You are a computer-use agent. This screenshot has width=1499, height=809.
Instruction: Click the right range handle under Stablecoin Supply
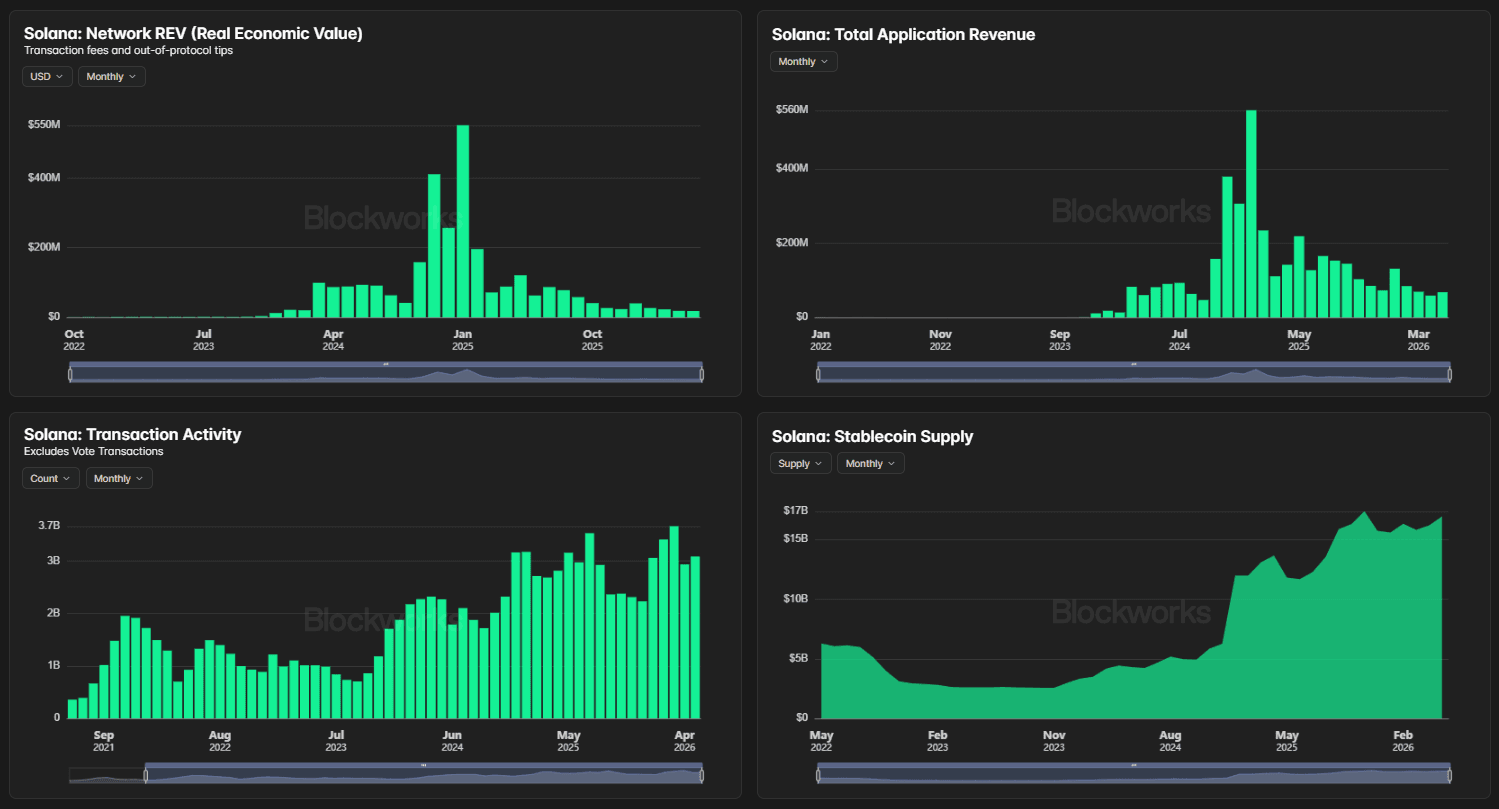[x=1450, y=775]
